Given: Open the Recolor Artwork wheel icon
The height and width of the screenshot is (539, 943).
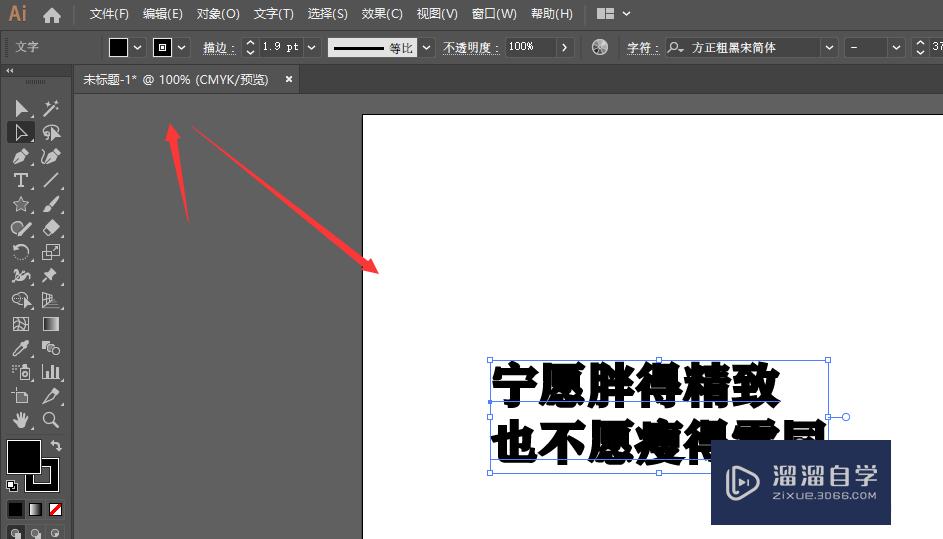Looking at the screenshot, I should [x=600, y=47].
